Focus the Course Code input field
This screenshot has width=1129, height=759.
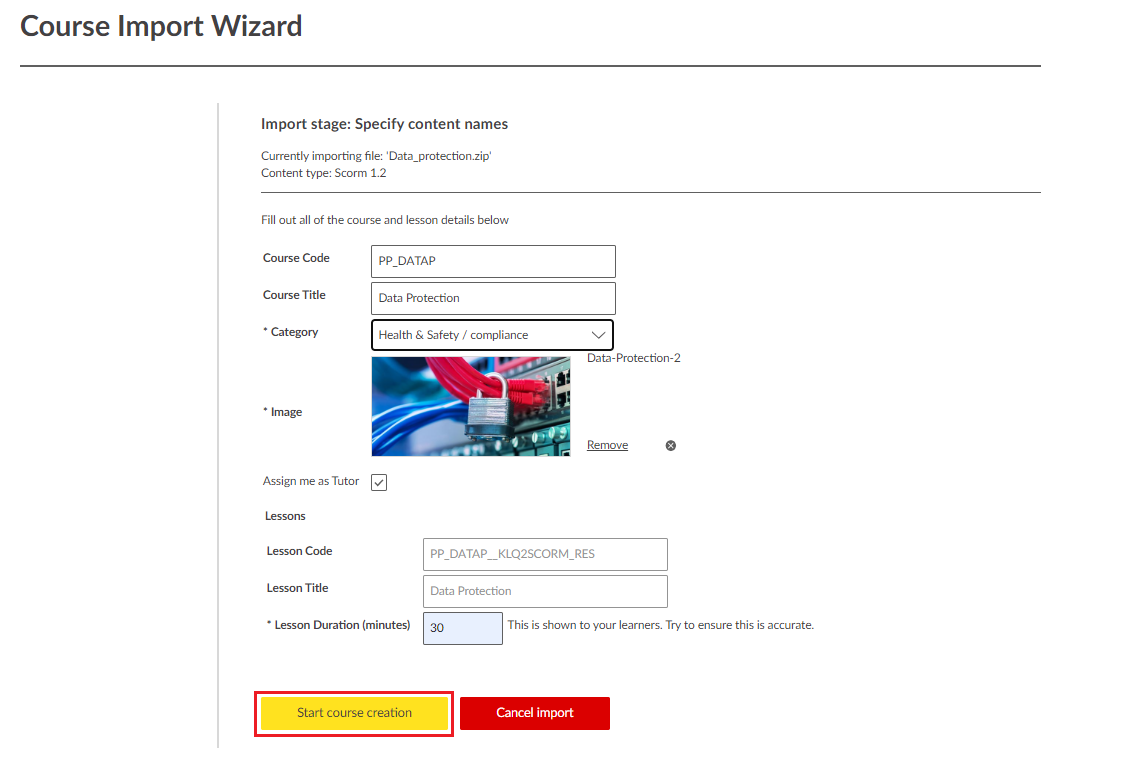pyautogui.click(x=492, y=262)
